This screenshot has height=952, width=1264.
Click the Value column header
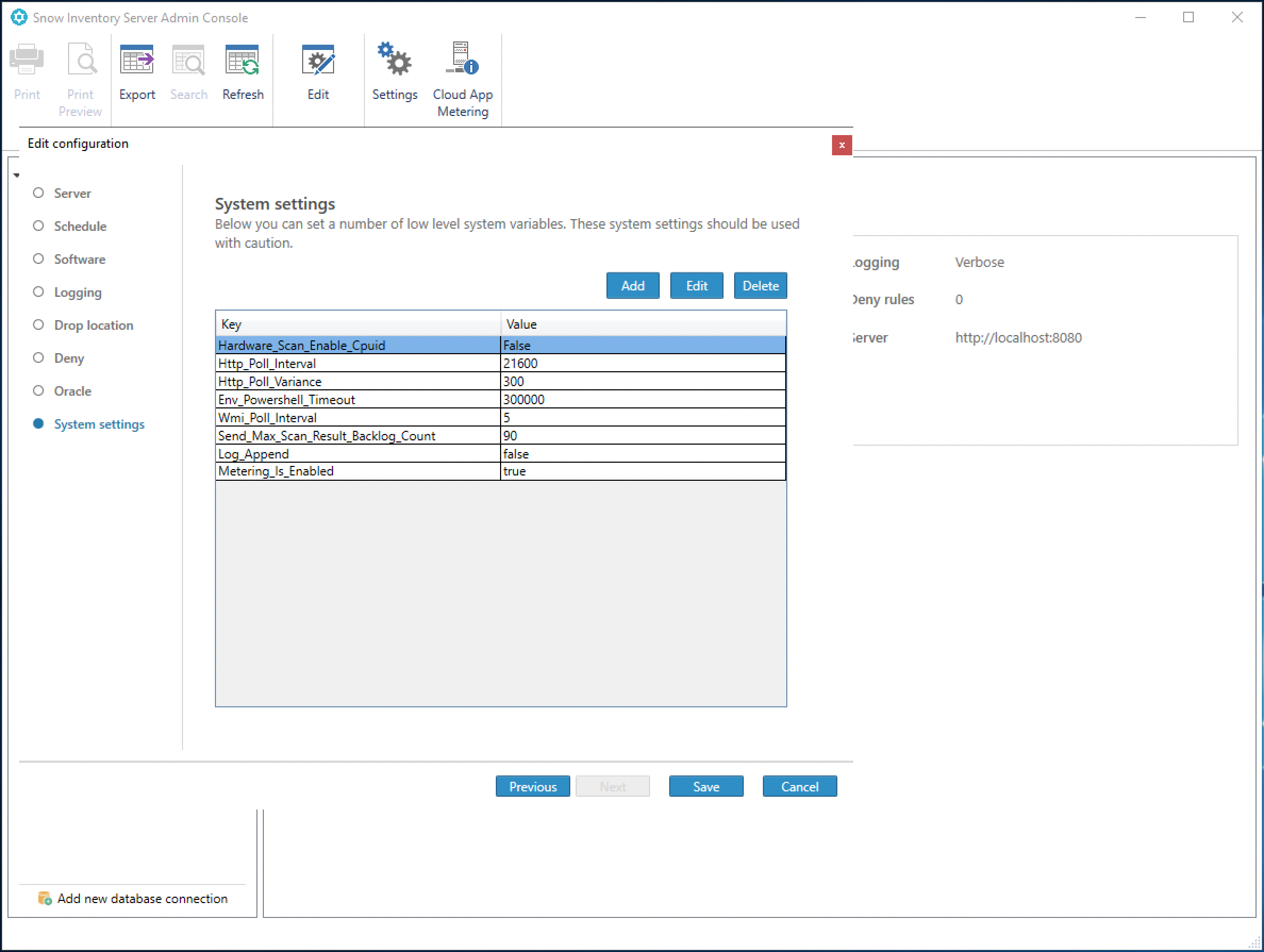(x=643, y=324)
